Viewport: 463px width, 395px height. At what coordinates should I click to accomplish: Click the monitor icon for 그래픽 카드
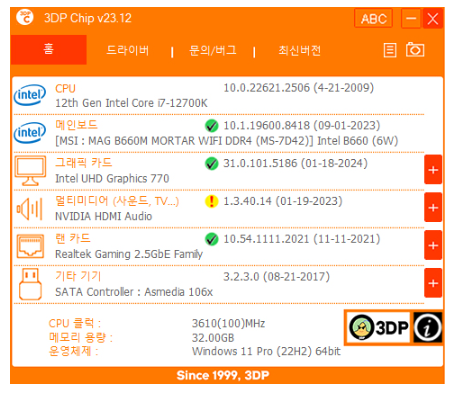click(x=30, y=170)
